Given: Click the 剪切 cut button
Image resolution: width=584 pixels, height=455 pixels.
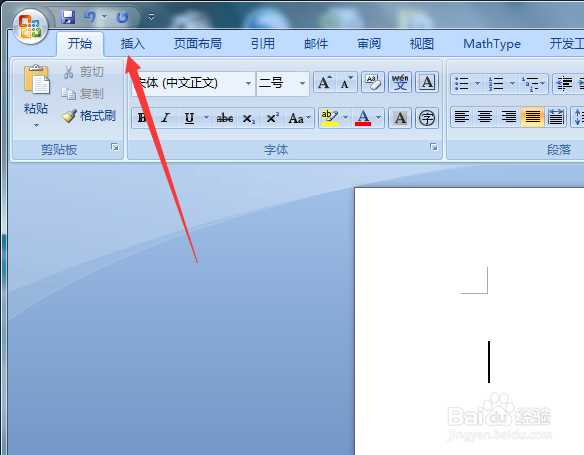Looking at the screenshot, I should [83, 71].
